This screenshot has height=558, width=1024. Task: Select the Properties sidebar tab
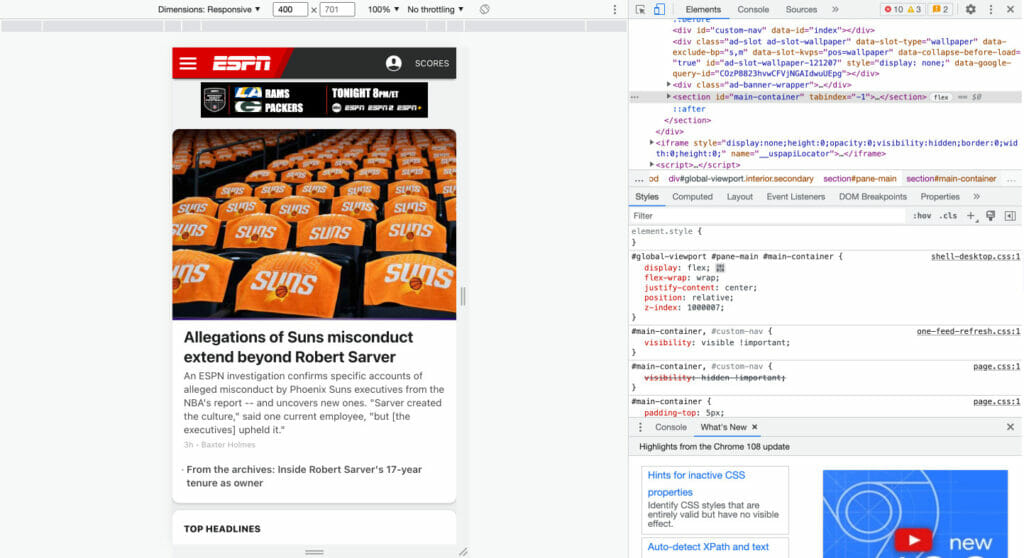(940, 197)
